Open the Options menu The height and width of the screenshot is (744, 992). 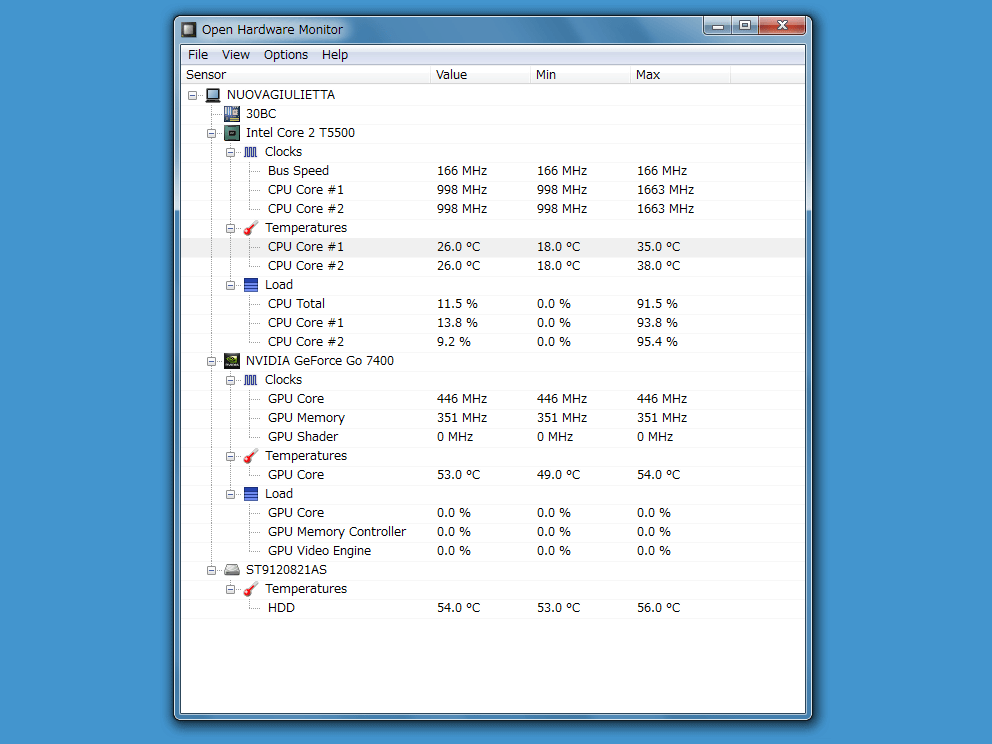point(286,55)
